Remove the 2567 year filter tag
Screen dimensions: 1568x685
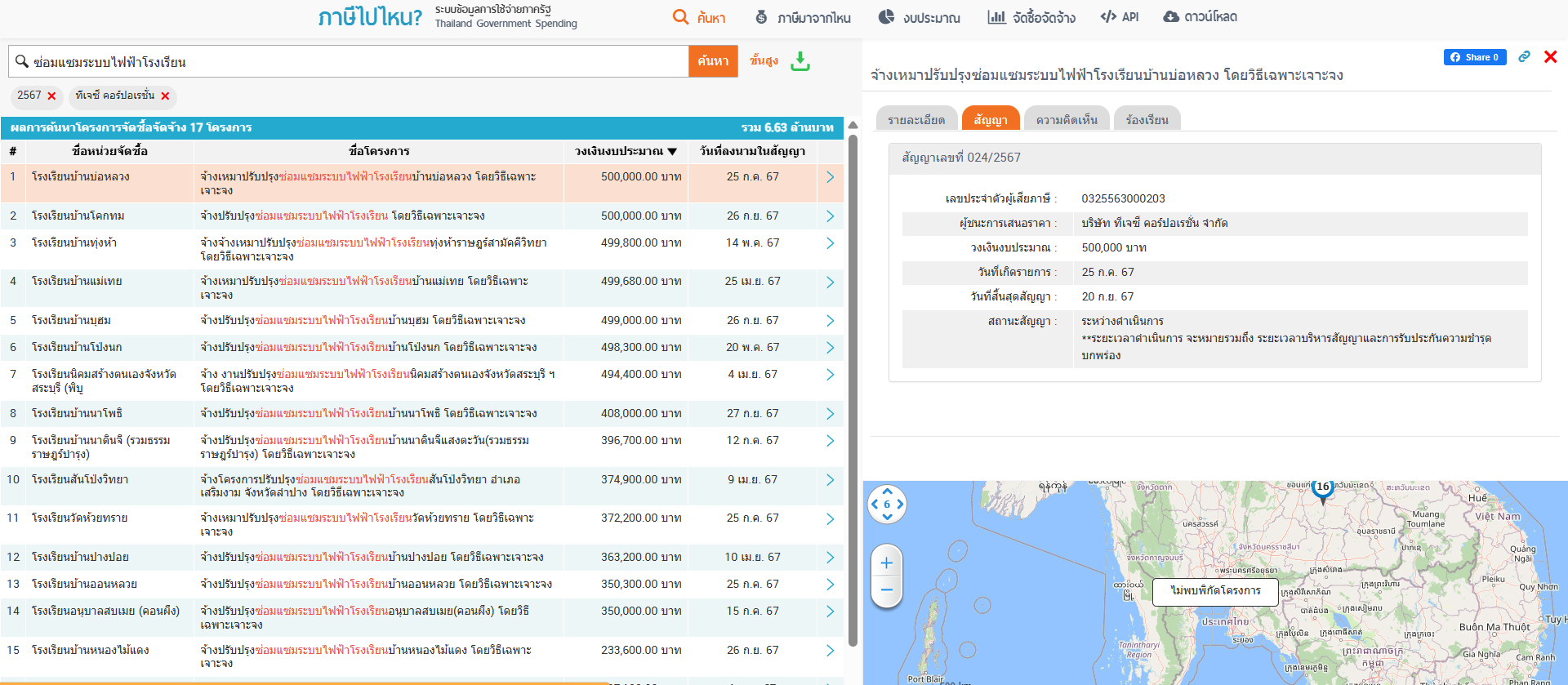[x=52, y=96]
